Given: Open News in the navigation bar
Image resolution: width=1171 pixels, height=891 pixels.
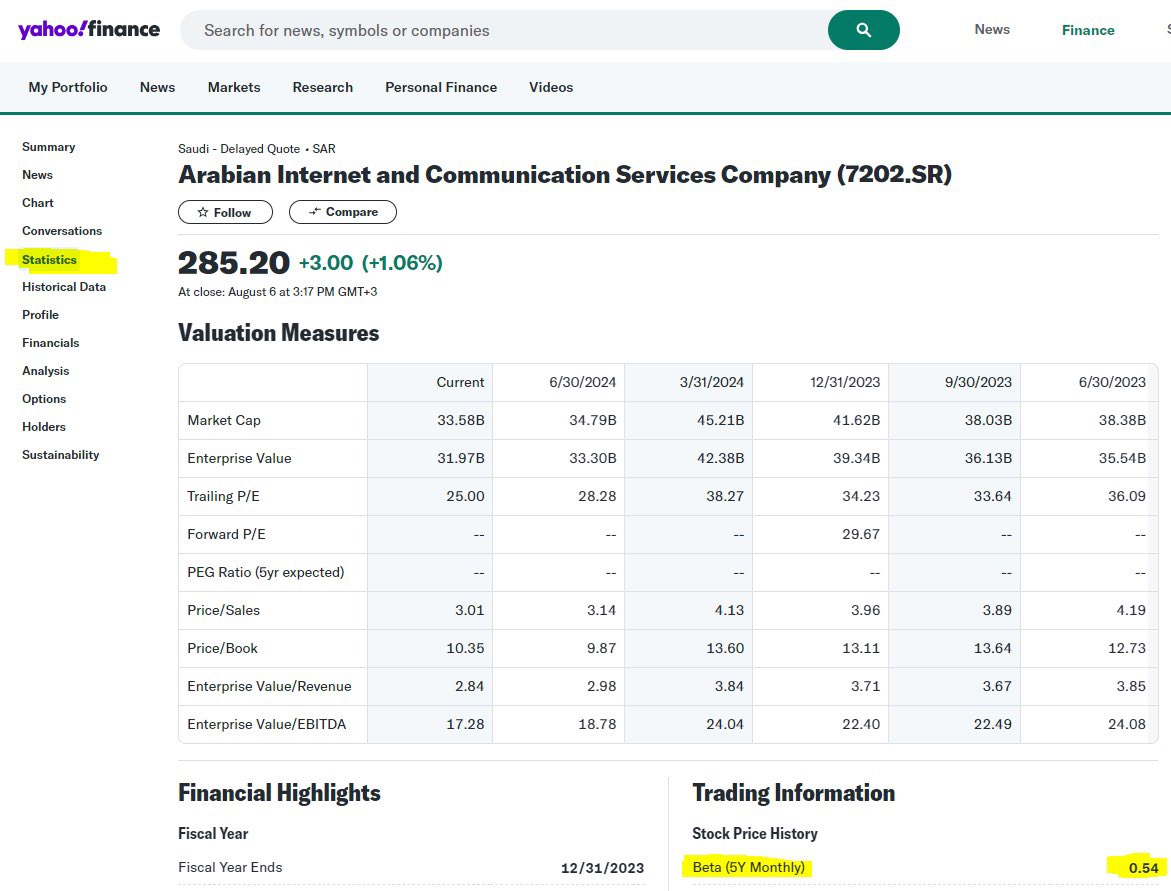Looking at the screenshot, I should click(x=158, y=87).
